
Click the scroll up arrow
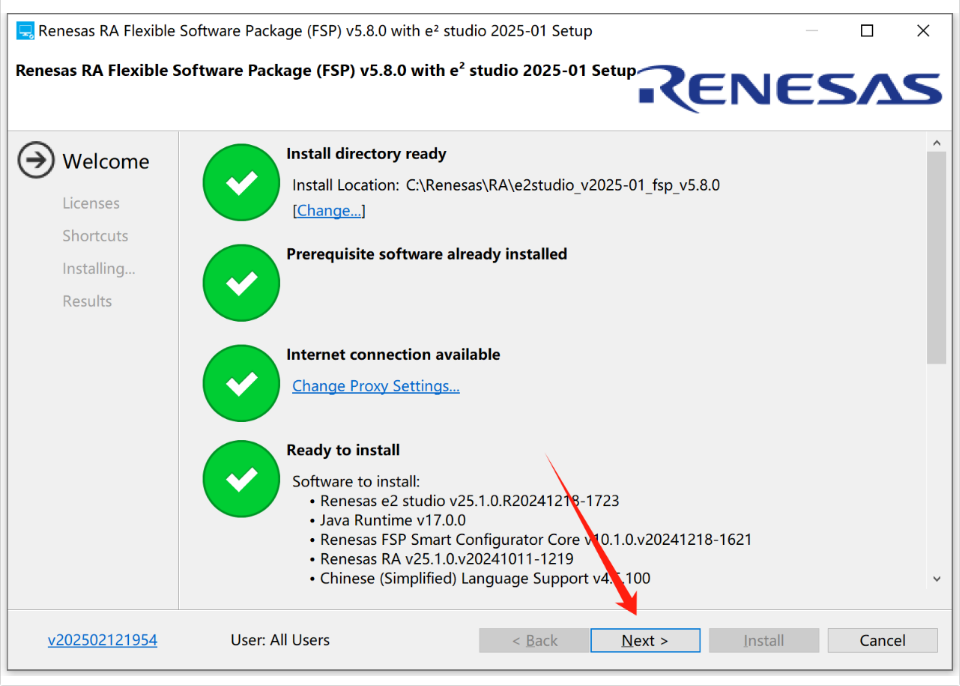[937, 143]
